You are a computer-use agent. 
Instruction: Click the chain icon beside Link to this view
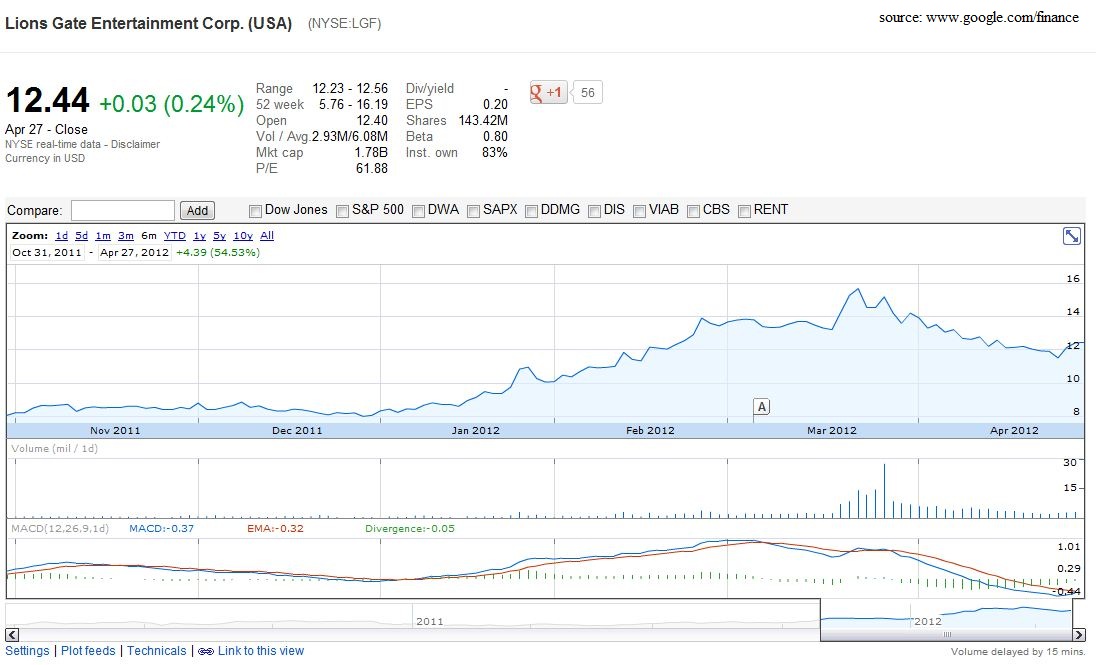click(x=206, y=652)
